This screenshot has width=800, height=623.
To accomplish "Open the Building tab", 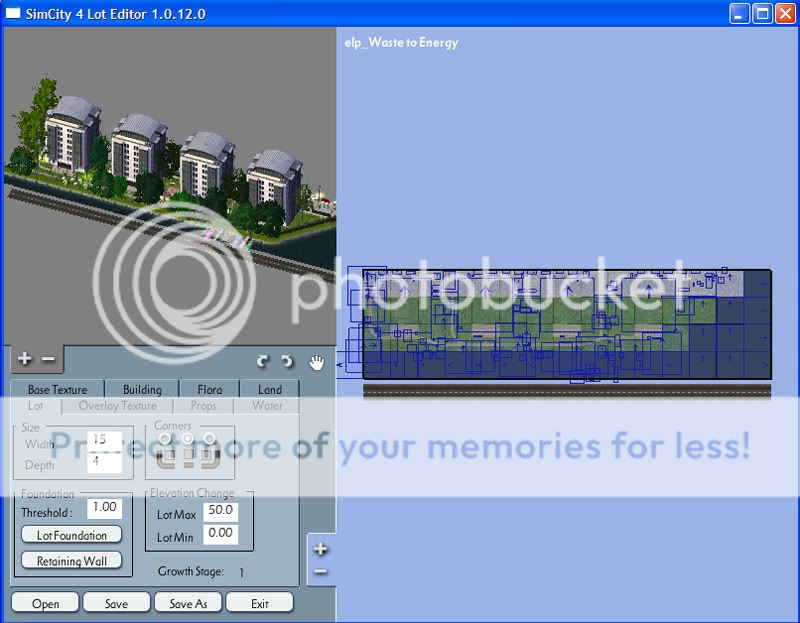I will coord(142,390).
